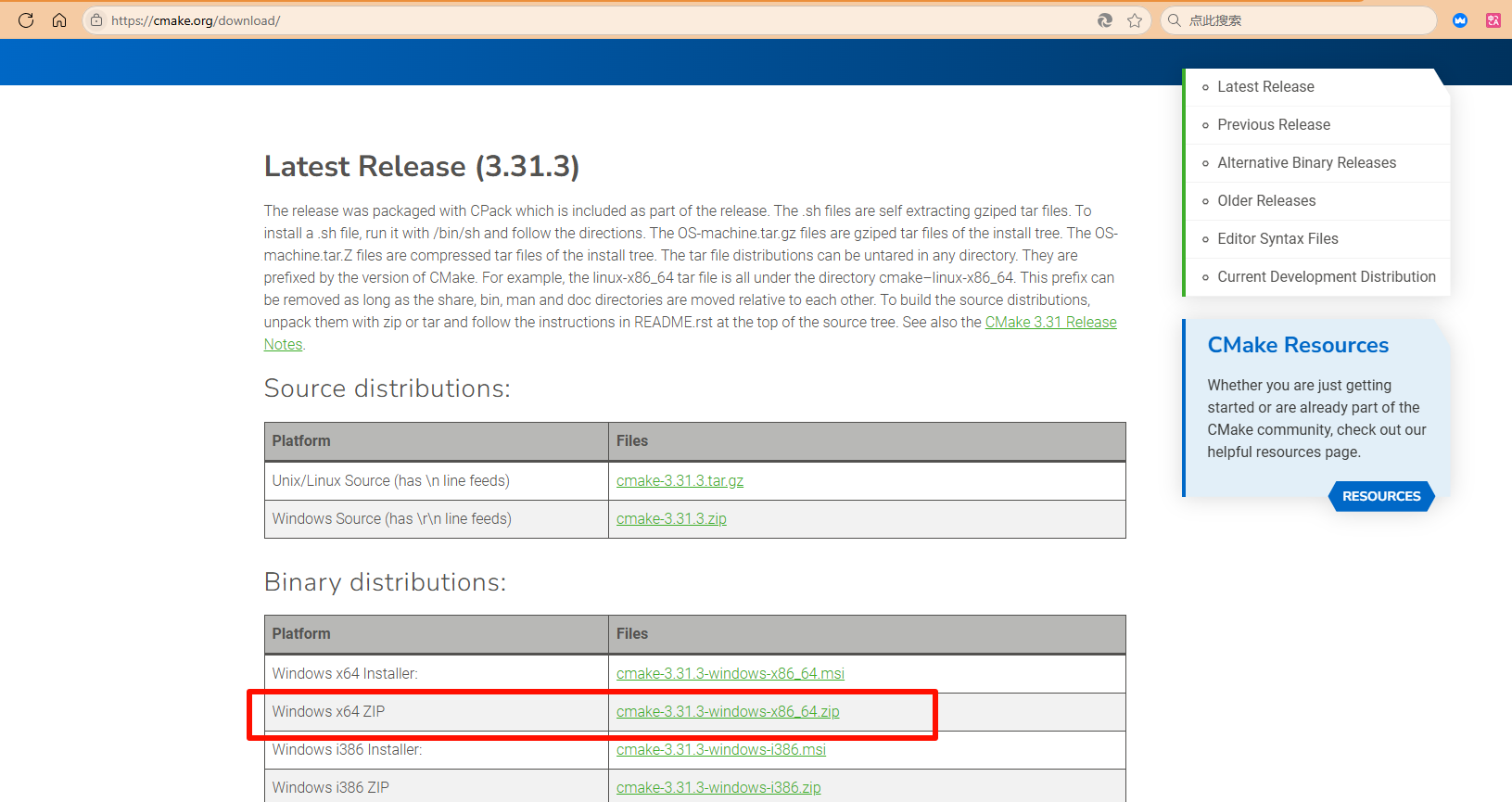Viewport: 1512px width, 802px height.
Task: Click the Latest Release (3.31.3) heading
Action: [422, 167]
